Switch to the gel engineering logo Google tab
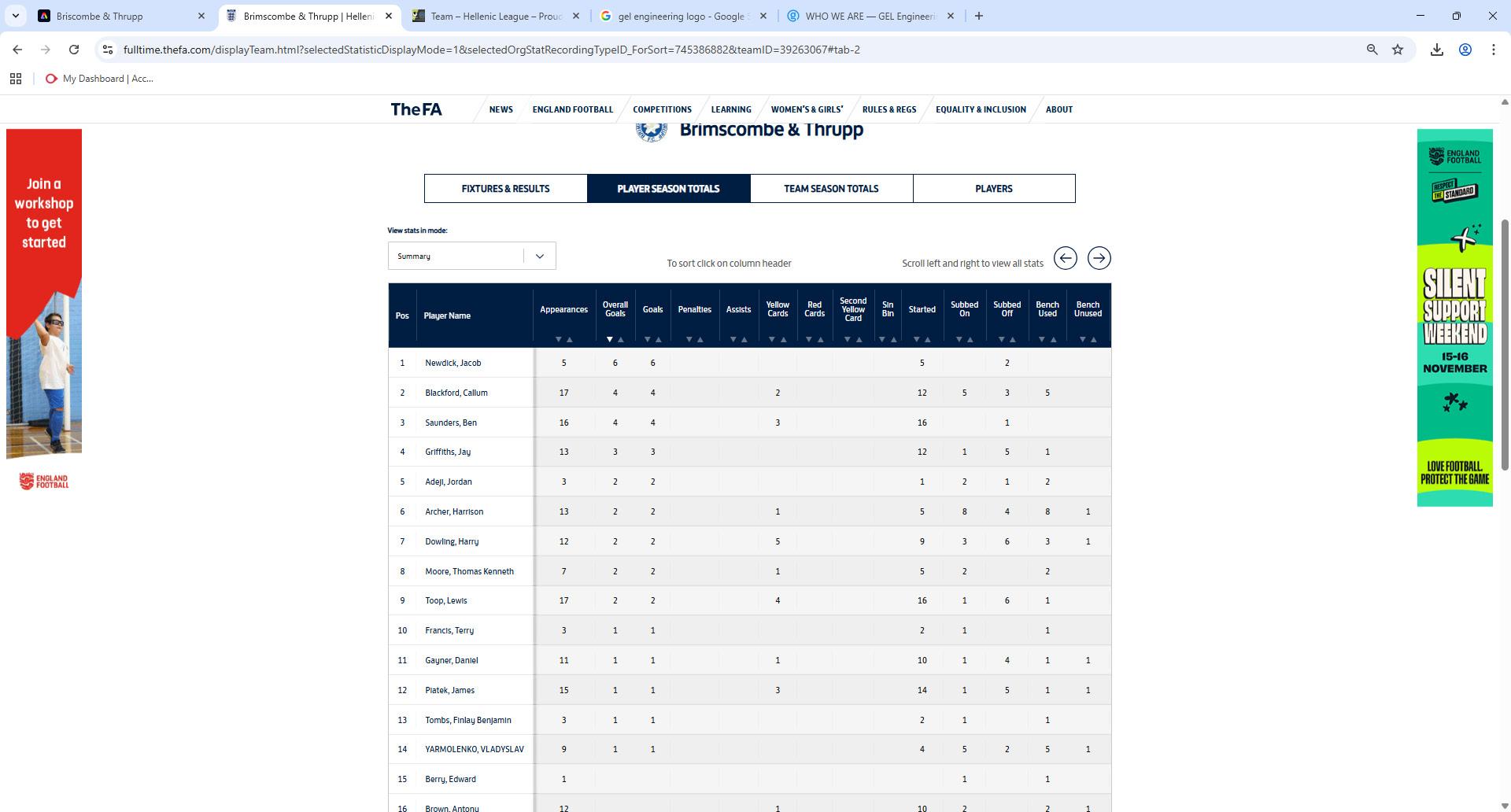1511x812 pixels. (684, 16)
